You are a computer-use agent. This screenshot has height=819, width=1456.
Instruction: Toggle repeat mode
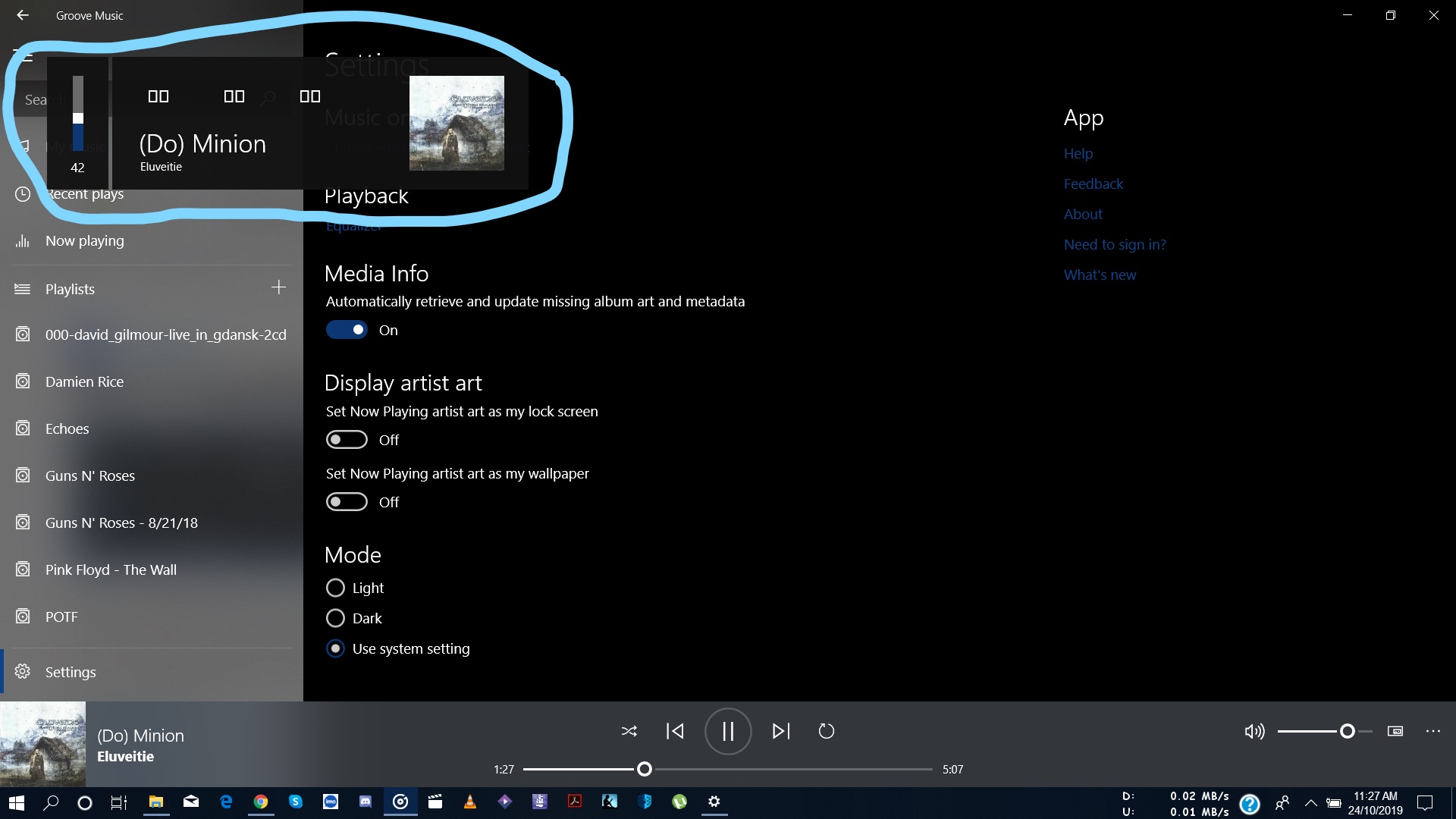click(827, 731)
